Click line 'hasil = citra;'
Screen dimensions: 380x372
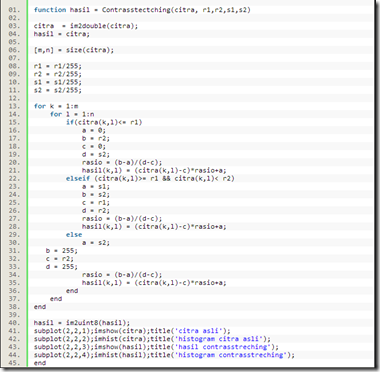(x=62, y=34)
